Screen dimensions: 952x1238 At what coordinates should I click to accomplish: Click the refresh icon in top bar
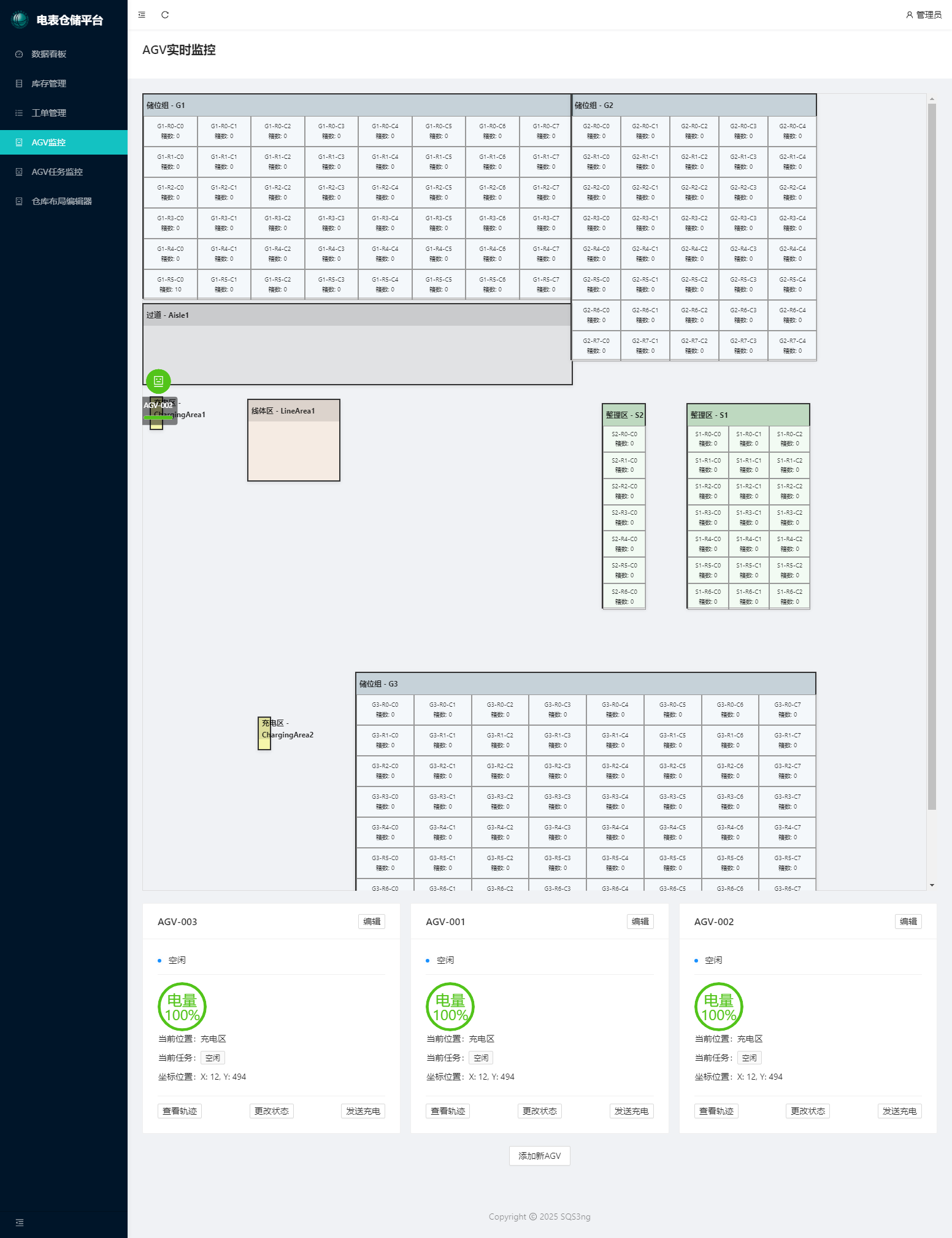pyautogui.click(x=165, y=15)
